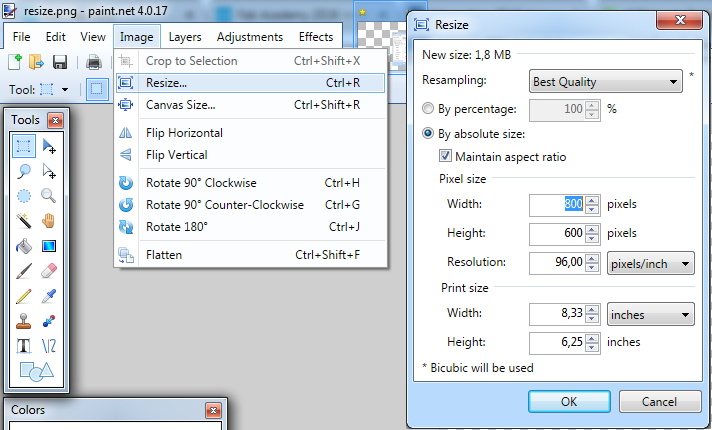
Task: Choose Flip Horizontal menu entry
Action: coord(250,133)
